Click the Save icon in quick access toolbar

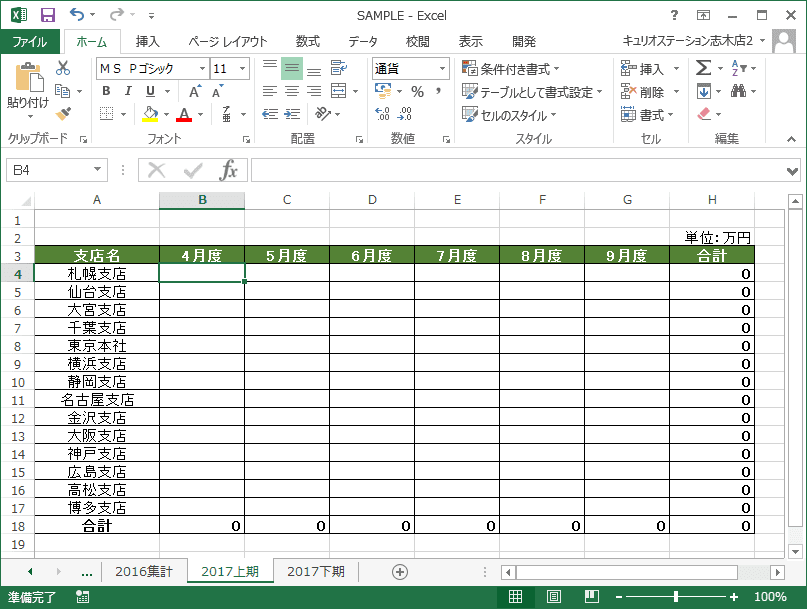coord(47,15)
